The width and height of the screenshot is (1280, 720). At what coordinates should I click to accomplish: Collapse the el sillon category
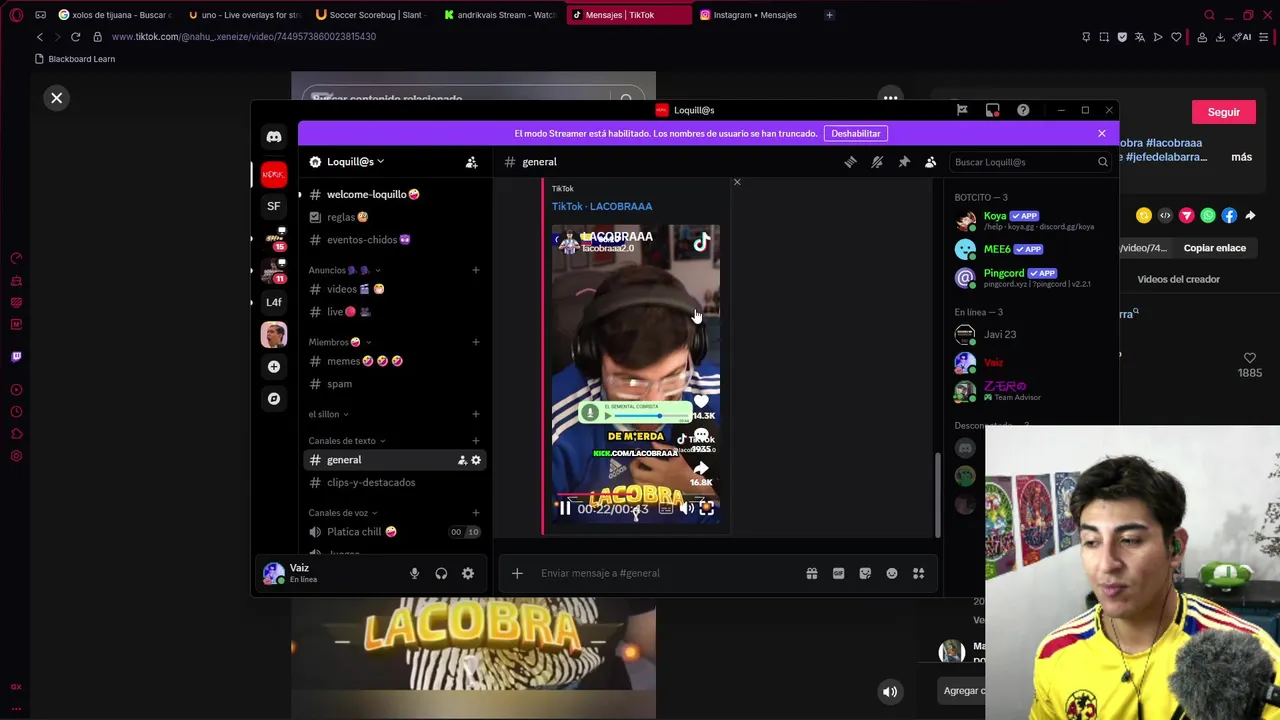point(329,414)
